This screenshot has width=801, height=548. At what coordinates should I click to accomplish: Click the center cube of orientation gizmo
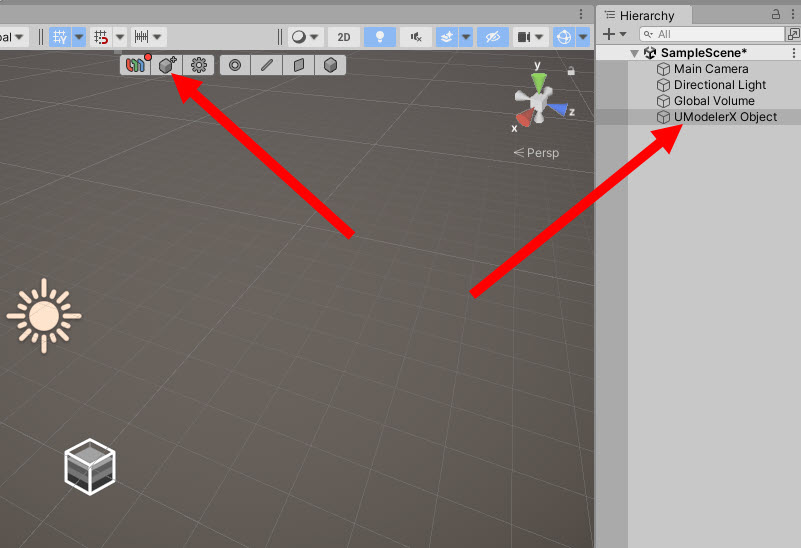click(537, 102)
